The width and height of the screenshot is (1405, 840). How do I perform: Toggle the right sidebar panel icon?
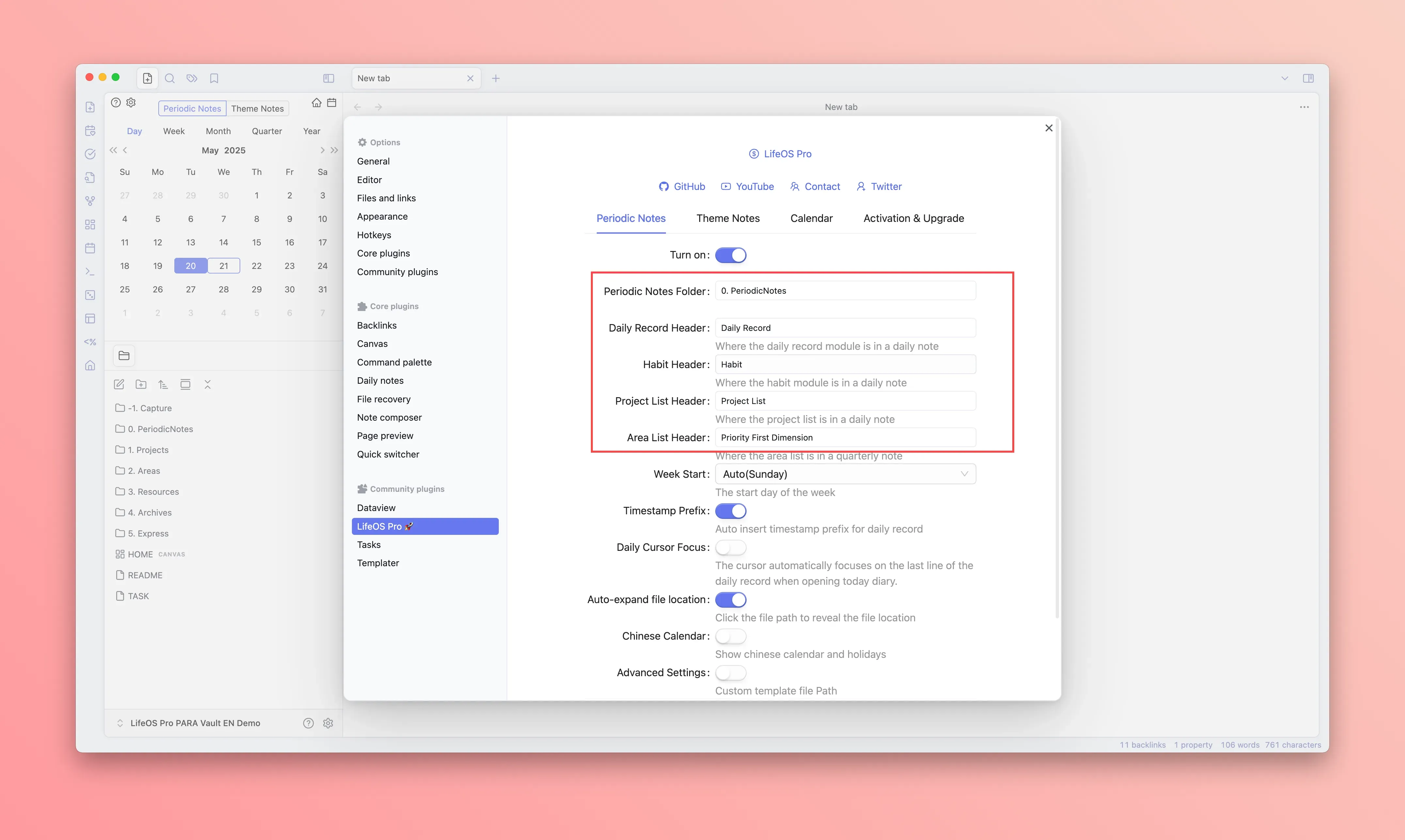point(1308,78)
